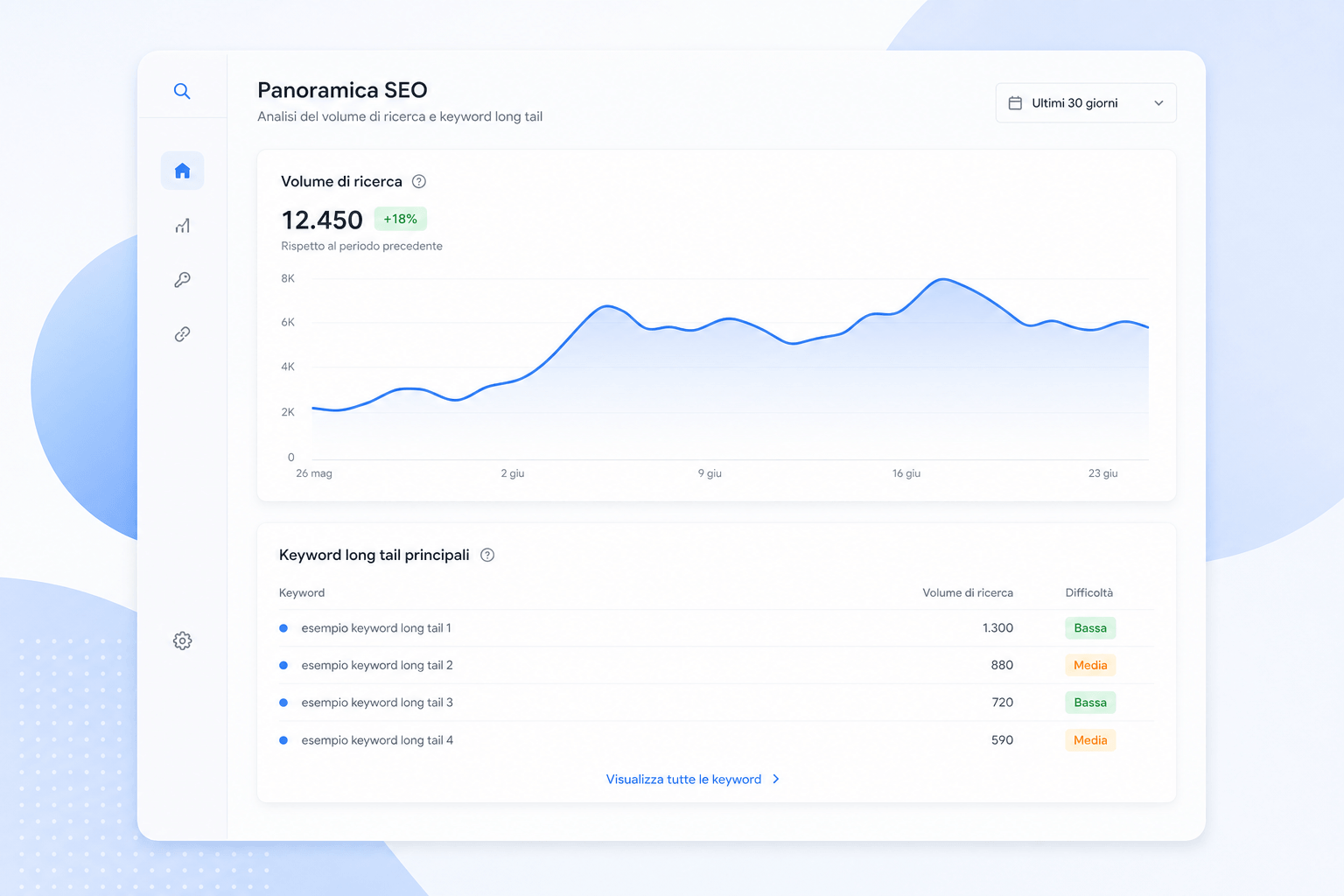The width and height of the screenshot is (1344, 896).
Task: Click the 590 volume value
Action: coord(1002,740)
